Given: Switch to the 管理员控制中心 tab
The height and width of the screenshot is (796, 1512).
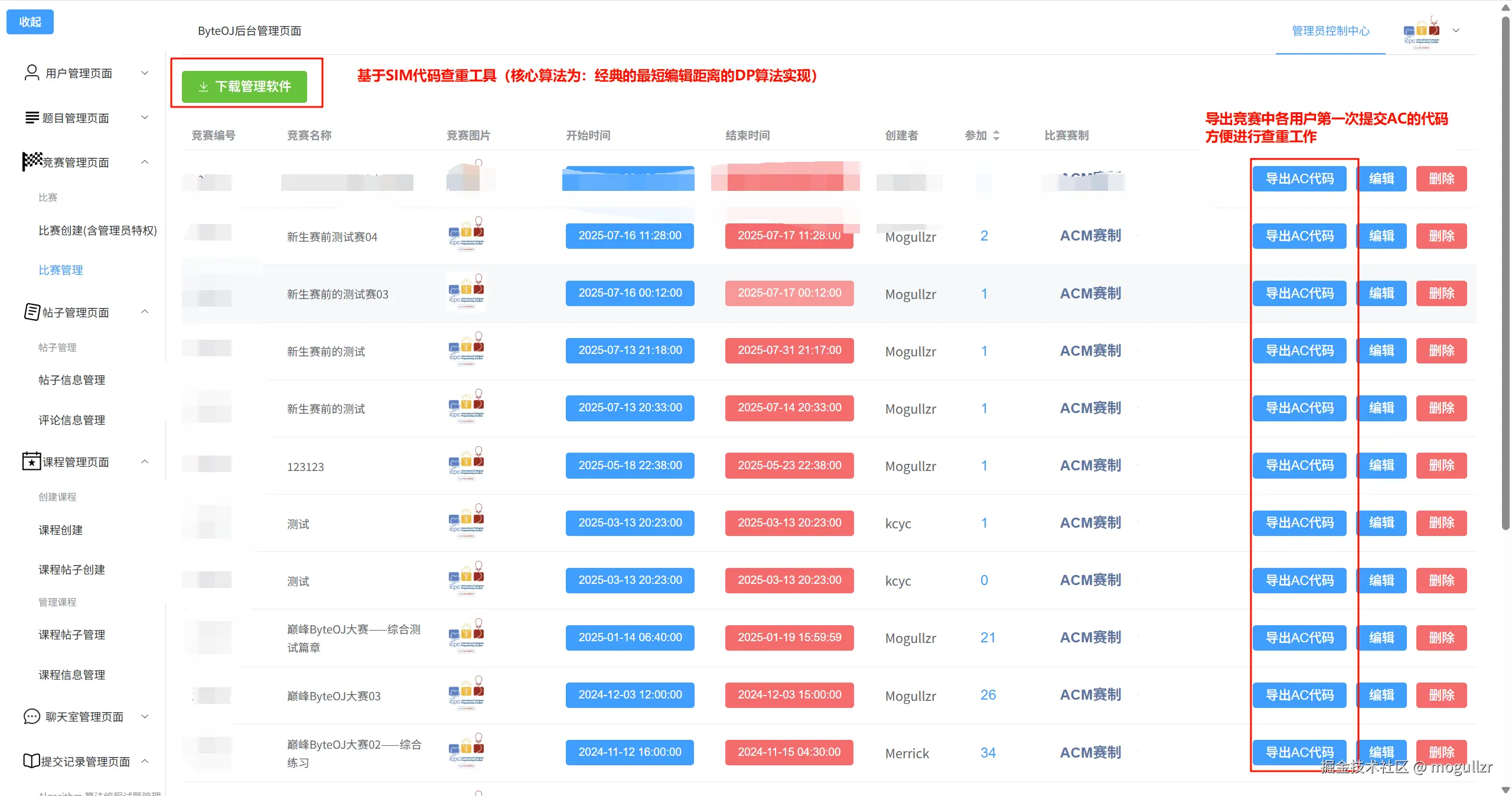Looking at the screenshot, I should click(x=1330, y=31).
